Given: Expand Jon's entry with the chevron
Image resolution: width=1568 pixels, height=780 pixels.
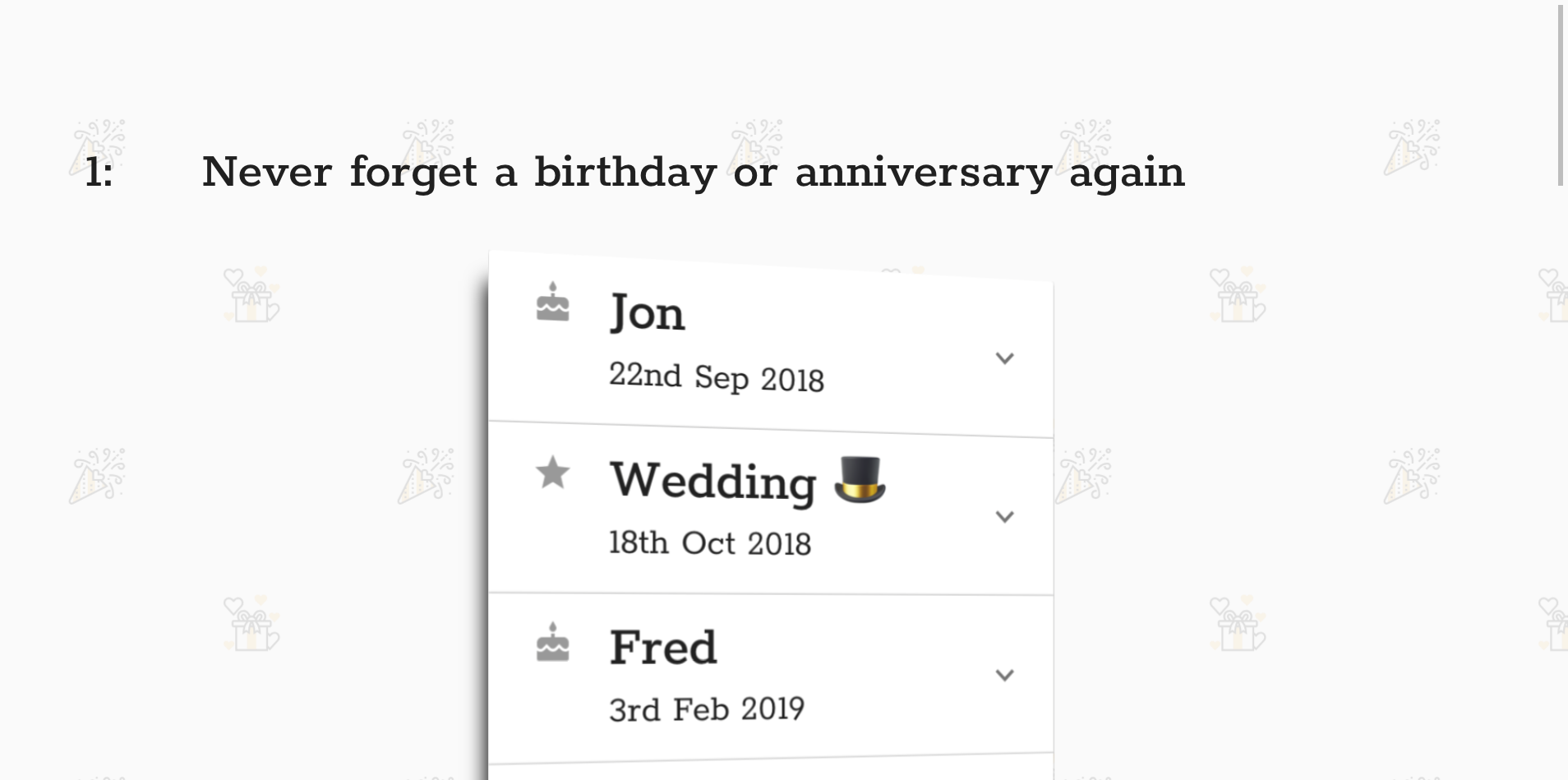Looking at the screenshot, I should (x=1004, y=358).
